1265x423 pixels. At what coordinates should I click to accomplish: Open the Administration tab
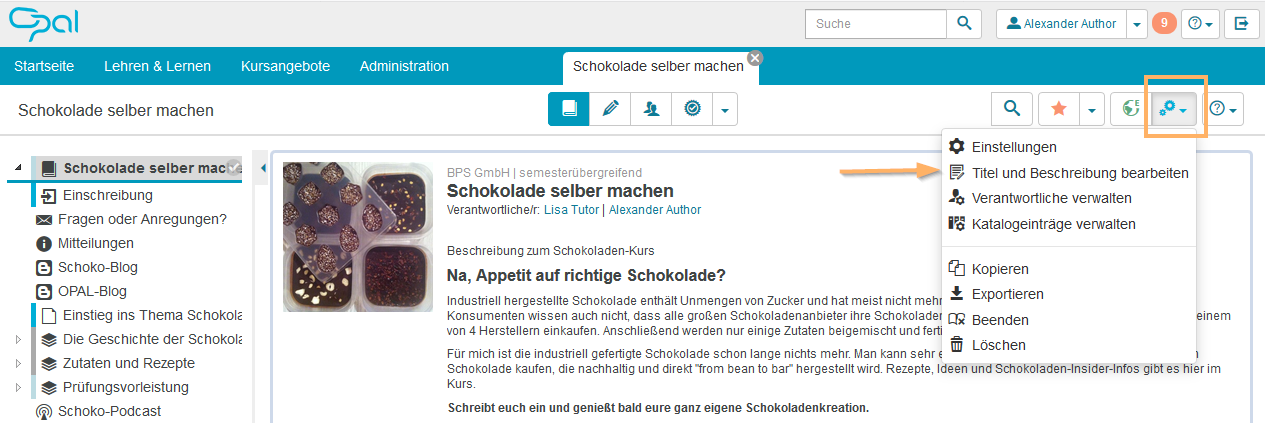point(404,66)
